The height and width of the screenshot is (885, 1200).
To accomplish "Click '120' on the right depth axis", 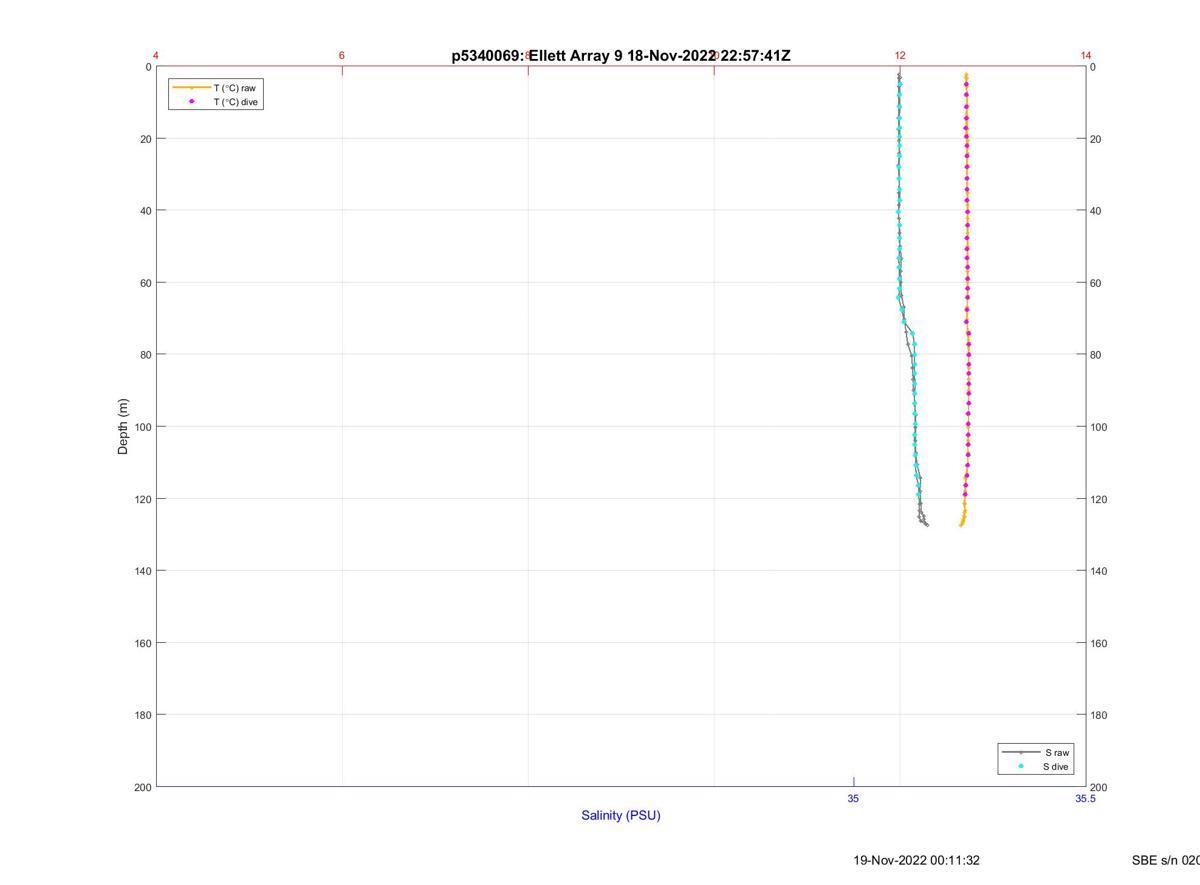I will pos(1098,499).
